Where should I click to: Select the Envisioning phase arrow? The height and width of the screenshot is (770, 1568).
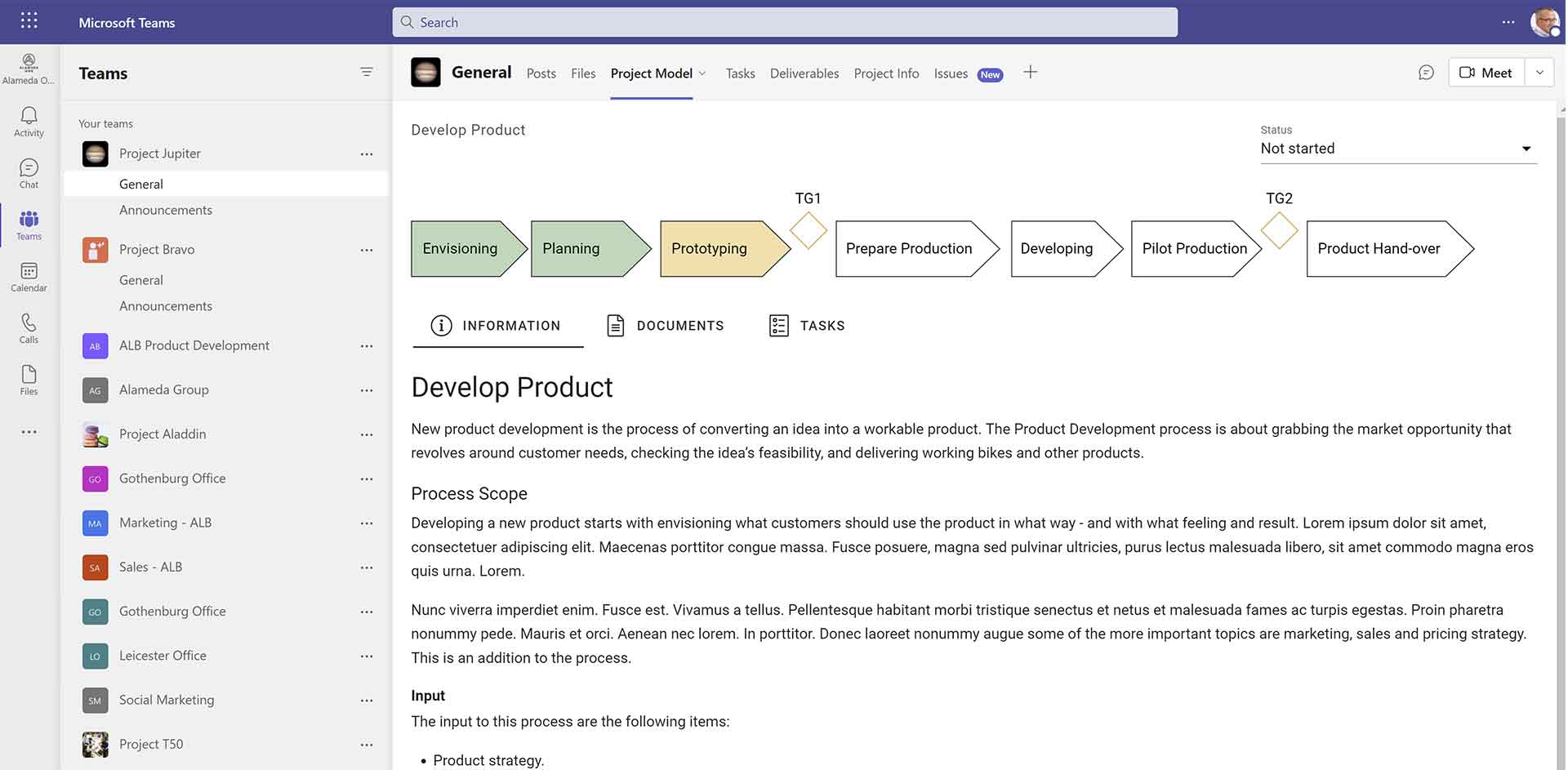469,249
